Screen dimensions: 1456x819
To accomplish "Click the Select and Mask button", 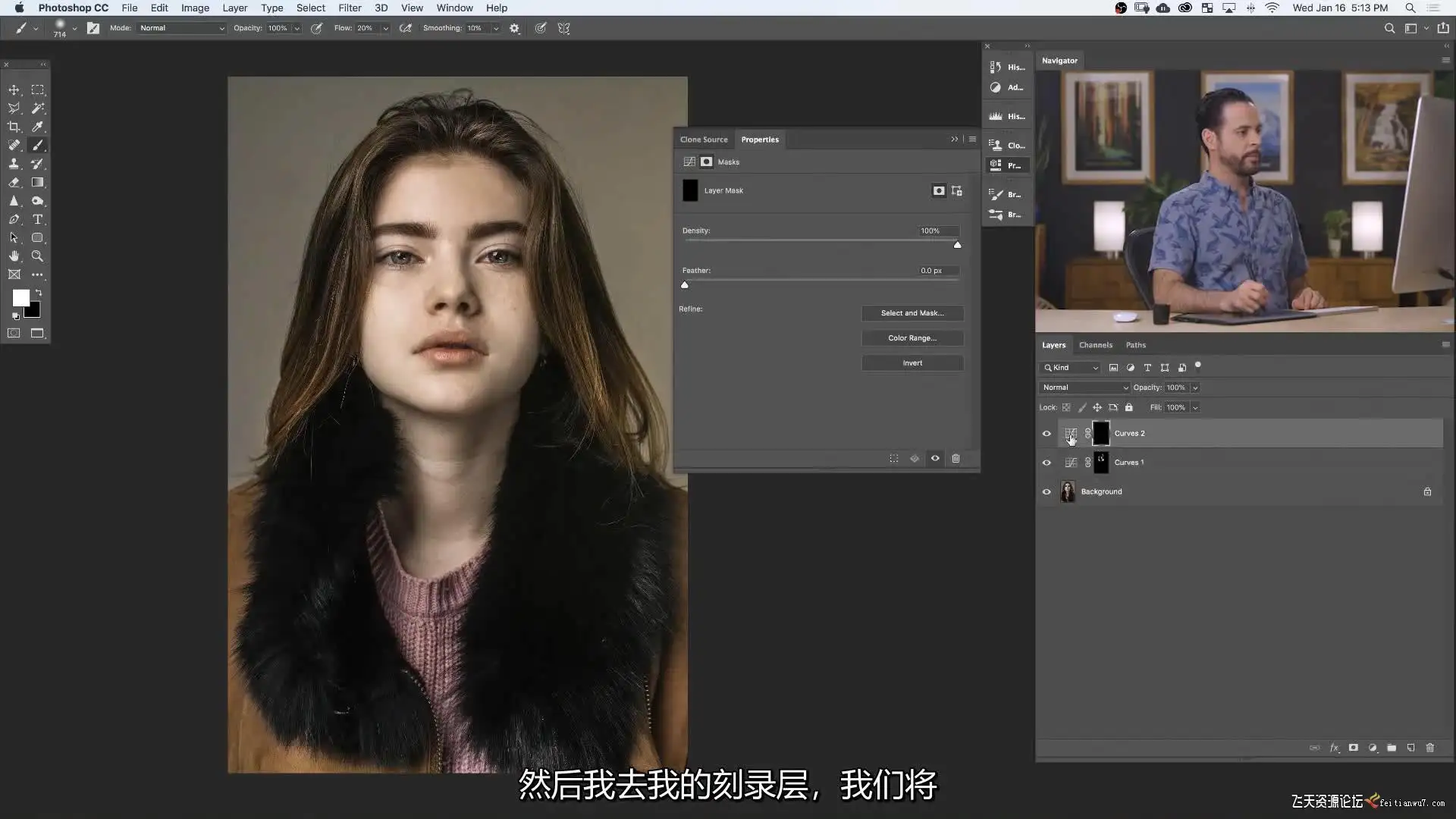I will tap(912, 313).
